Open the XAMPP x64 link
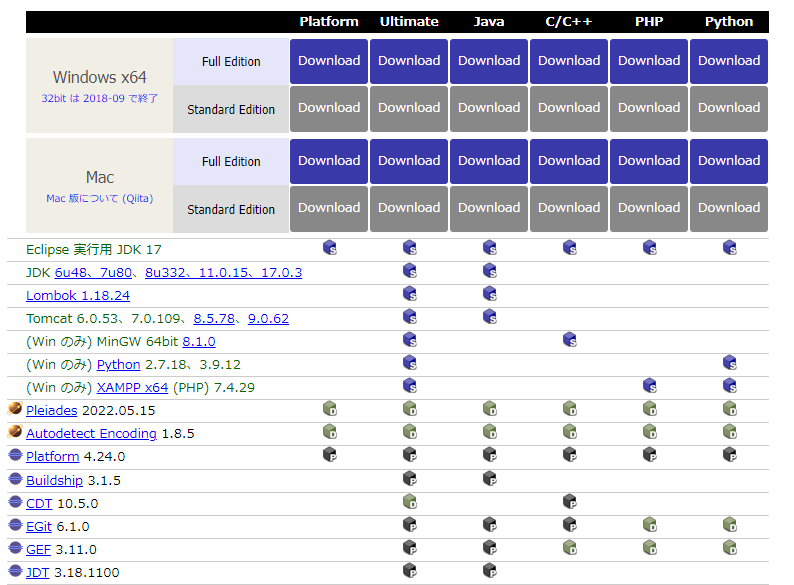The height and width of the screenshot is (585, 794). pyautogui.click(x=132, y=387)
